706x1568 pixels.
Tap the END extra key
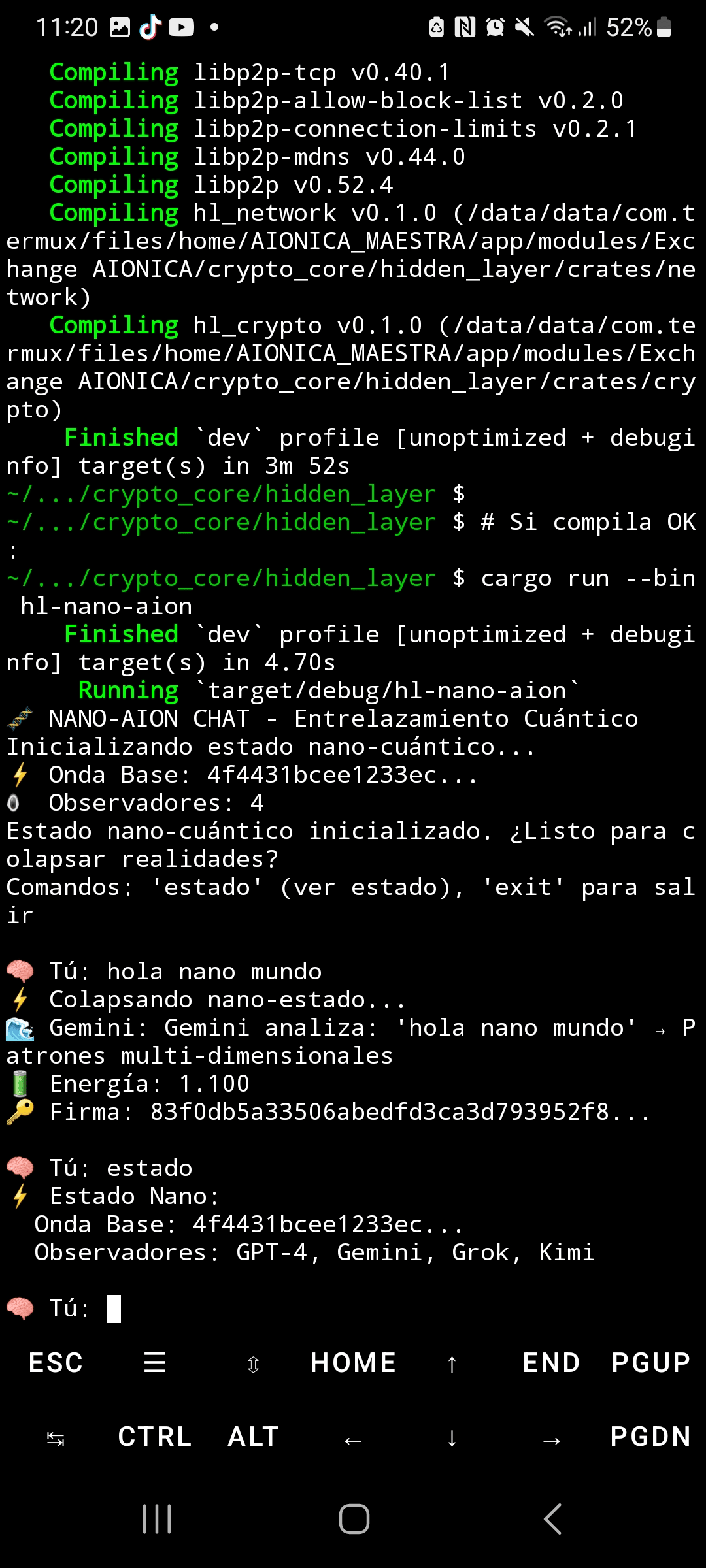pyautogui.click(x=551, y=1363)
